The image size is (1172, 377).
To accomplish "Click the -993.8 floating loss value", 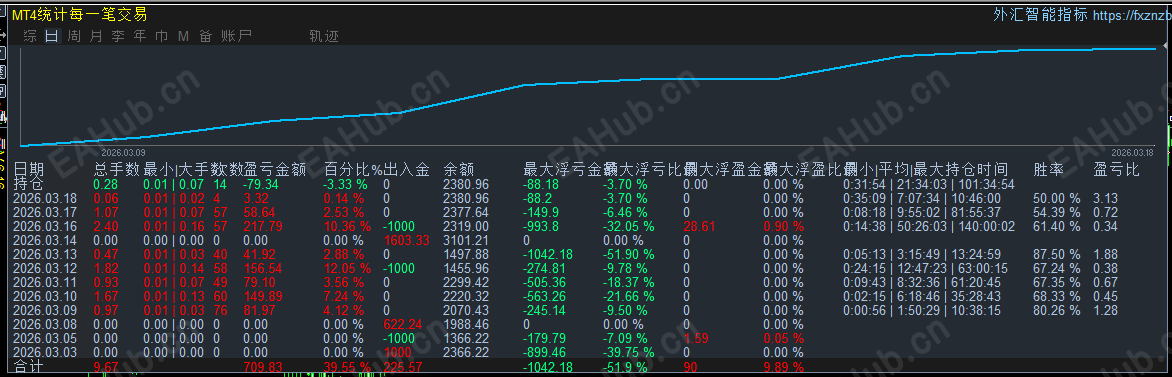I will click(x=544, y=226).
